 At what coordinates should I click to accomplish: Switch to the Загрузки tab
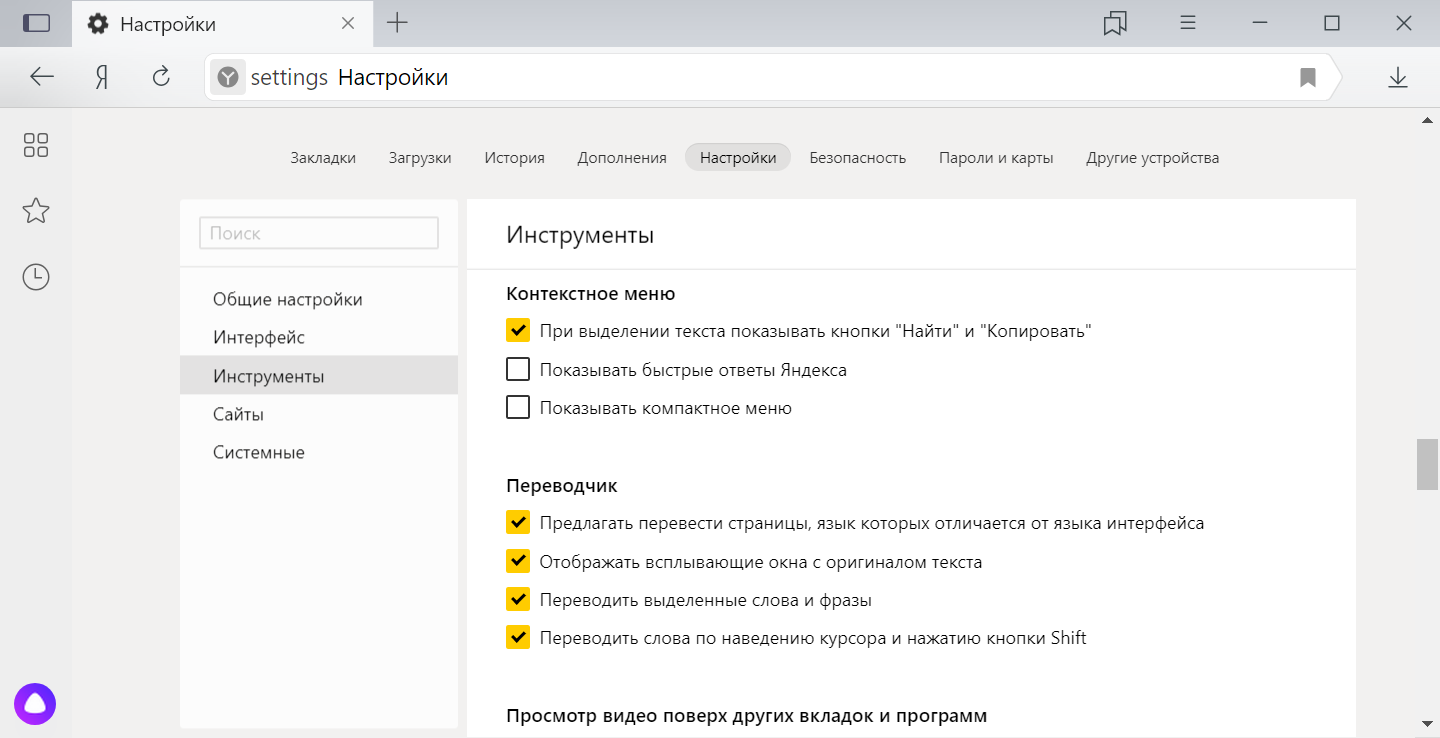pyautogui.click(x=420, y=158)
